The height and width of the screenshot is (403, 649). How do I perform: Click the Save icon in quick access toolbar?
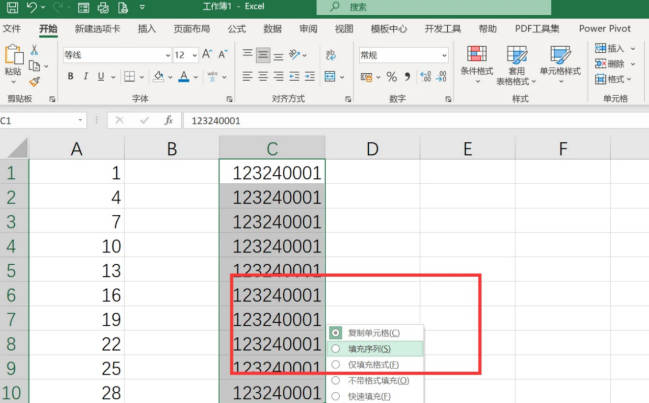tap(13, 7)
